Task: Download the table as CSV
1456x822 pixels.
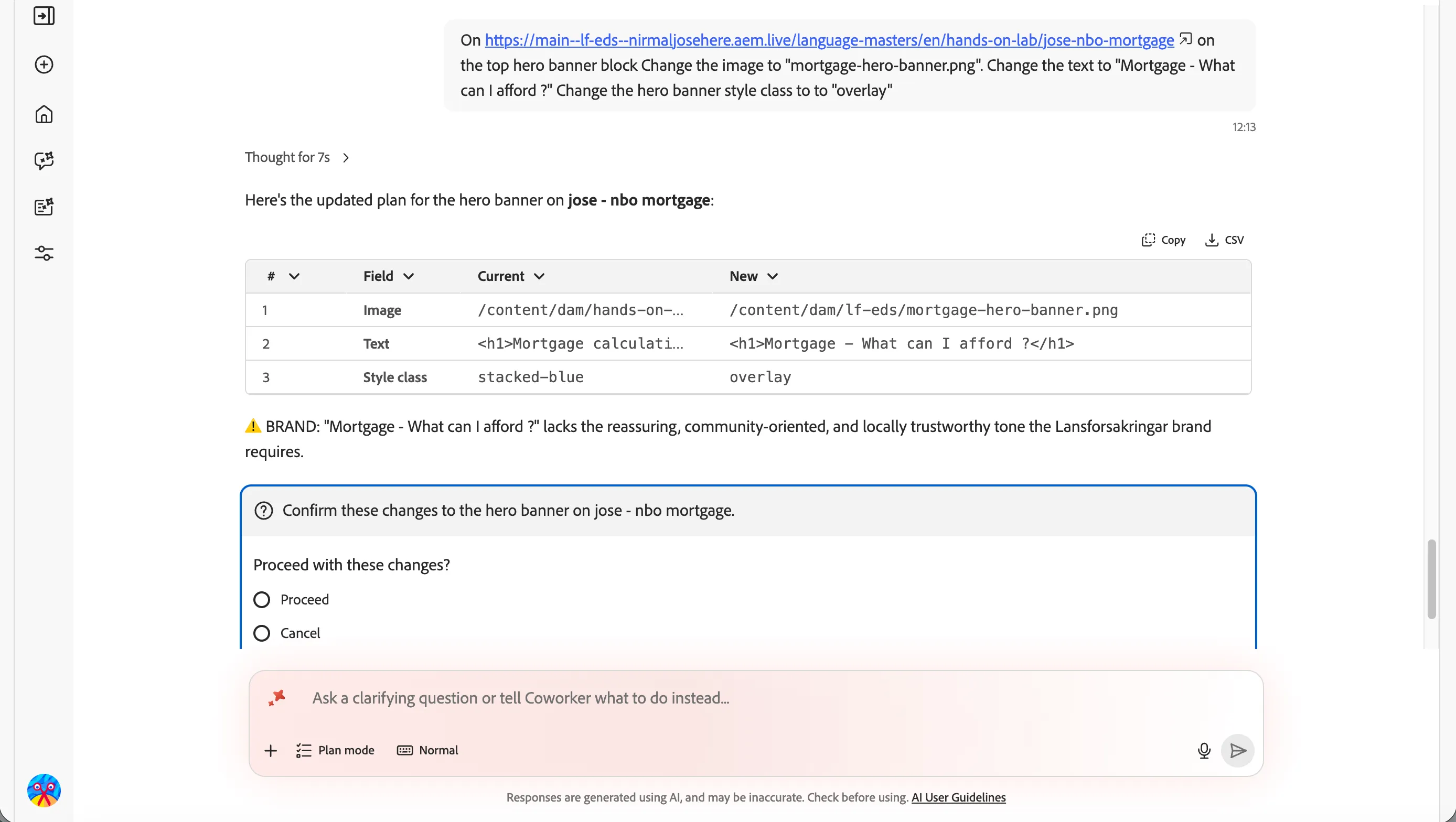Action: [1224, 240]
